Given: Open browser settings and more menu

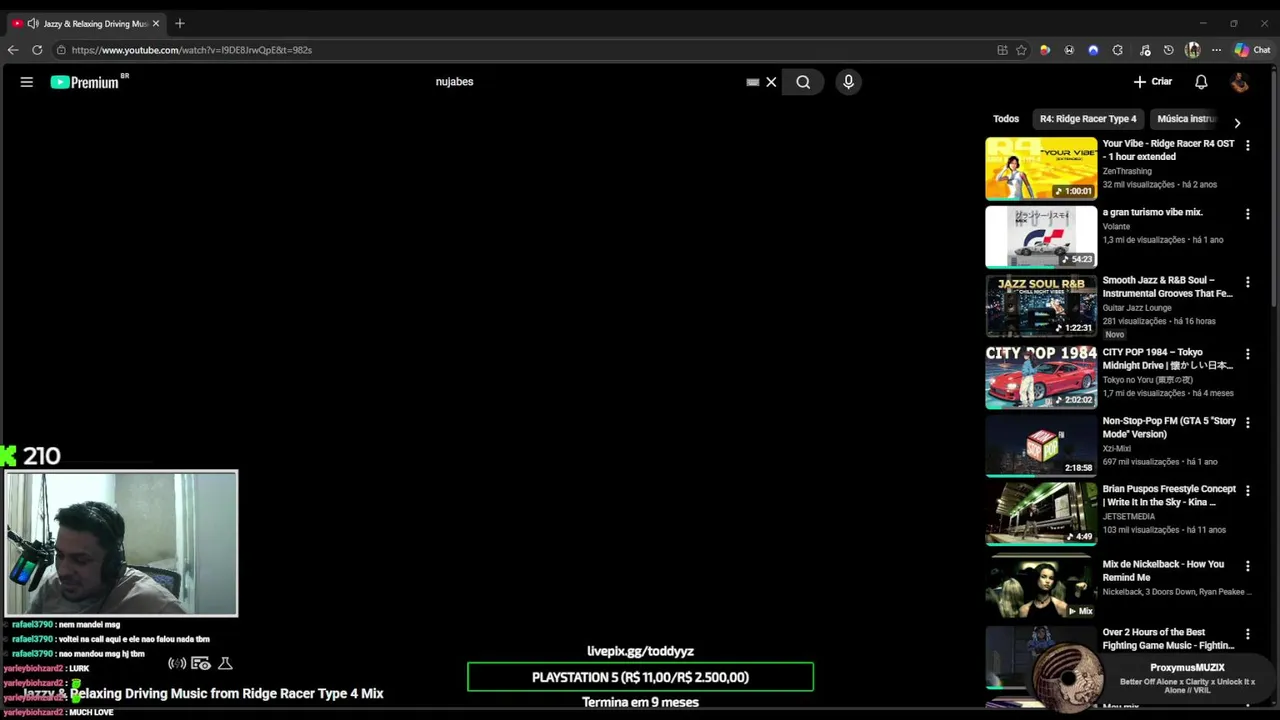Looking at the screenshot, I should (1216, 50).
